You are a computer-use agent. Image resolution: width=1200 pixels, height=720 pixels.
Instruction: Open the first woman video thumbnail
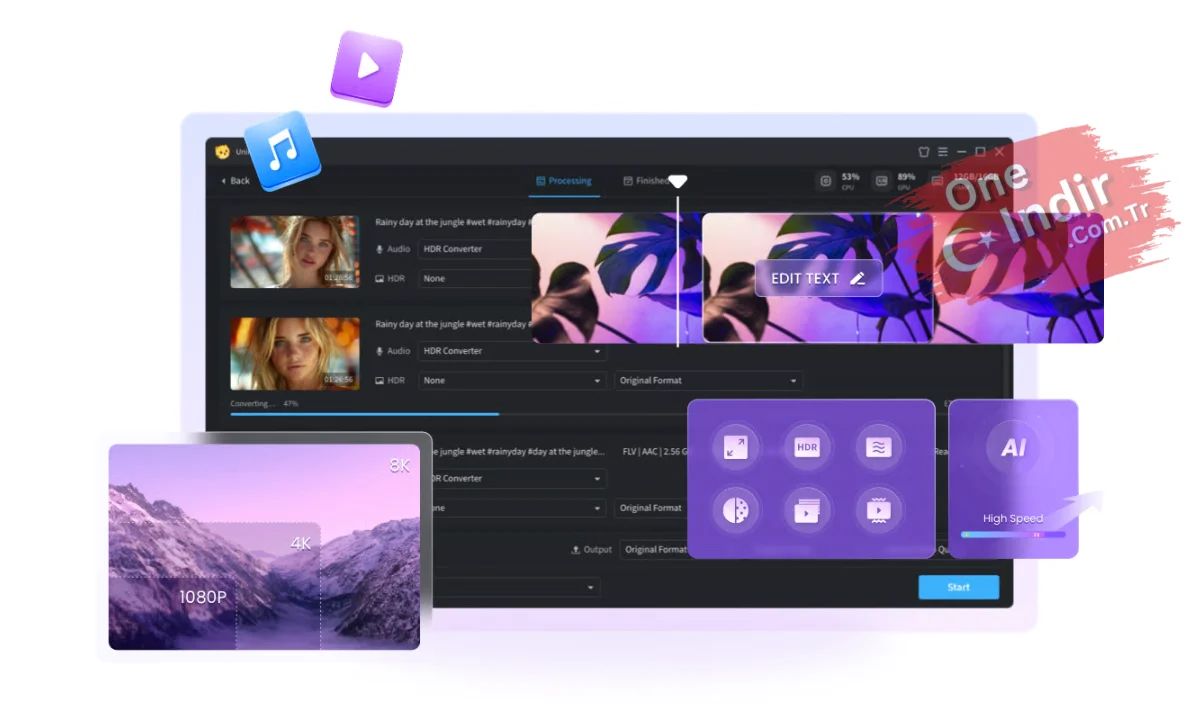[x=294, y=252]
